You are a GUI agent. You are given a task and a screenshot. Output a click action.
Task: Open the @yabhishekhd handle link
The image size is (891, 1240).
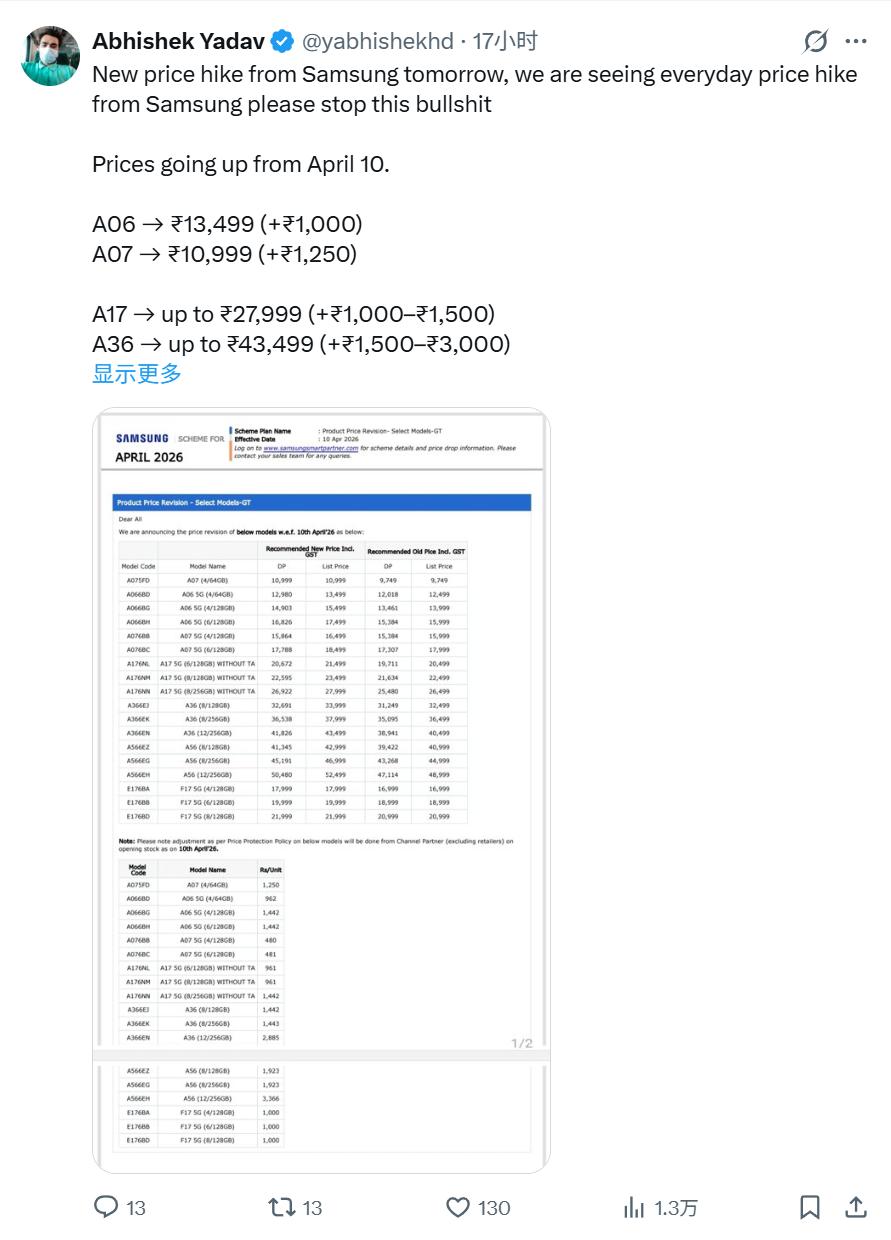377,41
